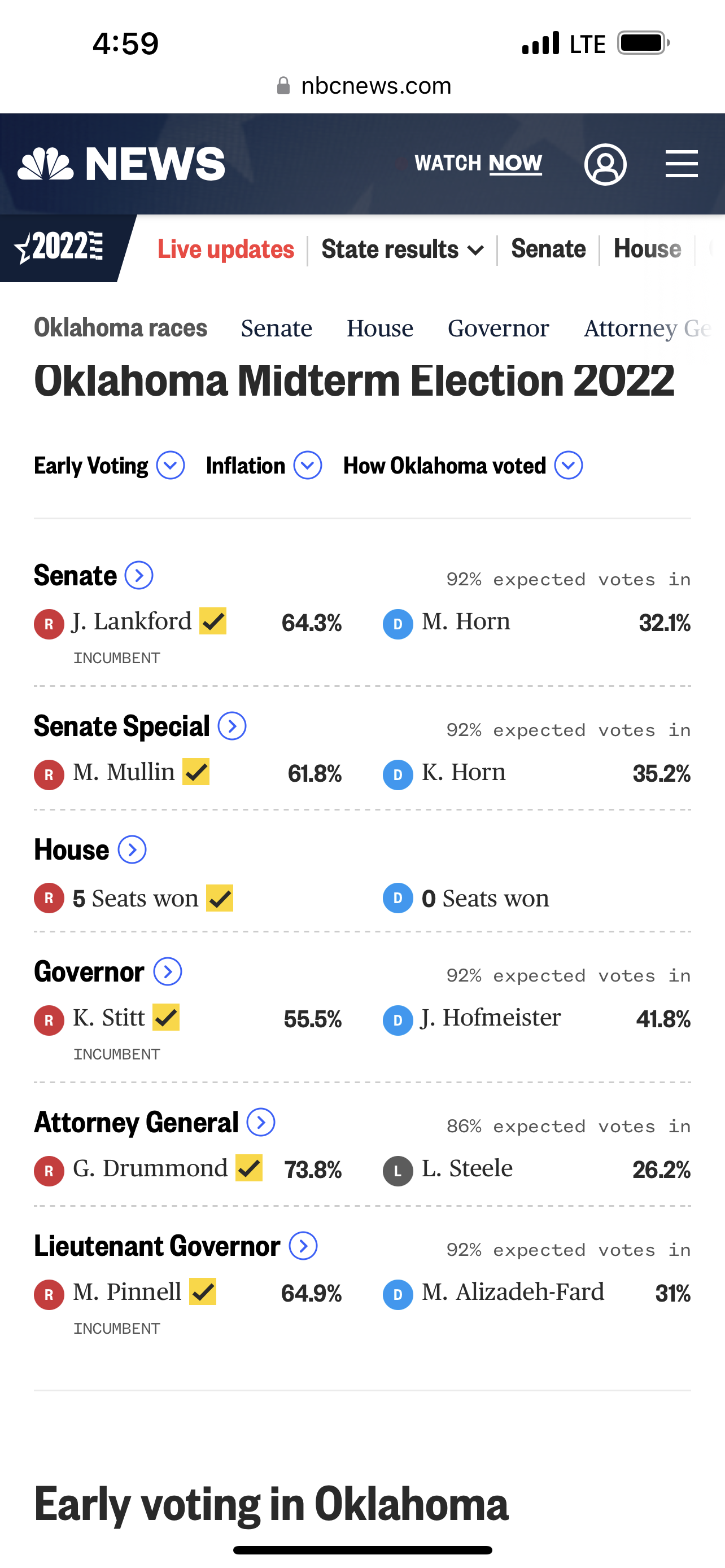Image resolution: width=725 pixels, height=1568 pixels.
Task: Open Governor race arrow icon
Action: pos(167,971)
